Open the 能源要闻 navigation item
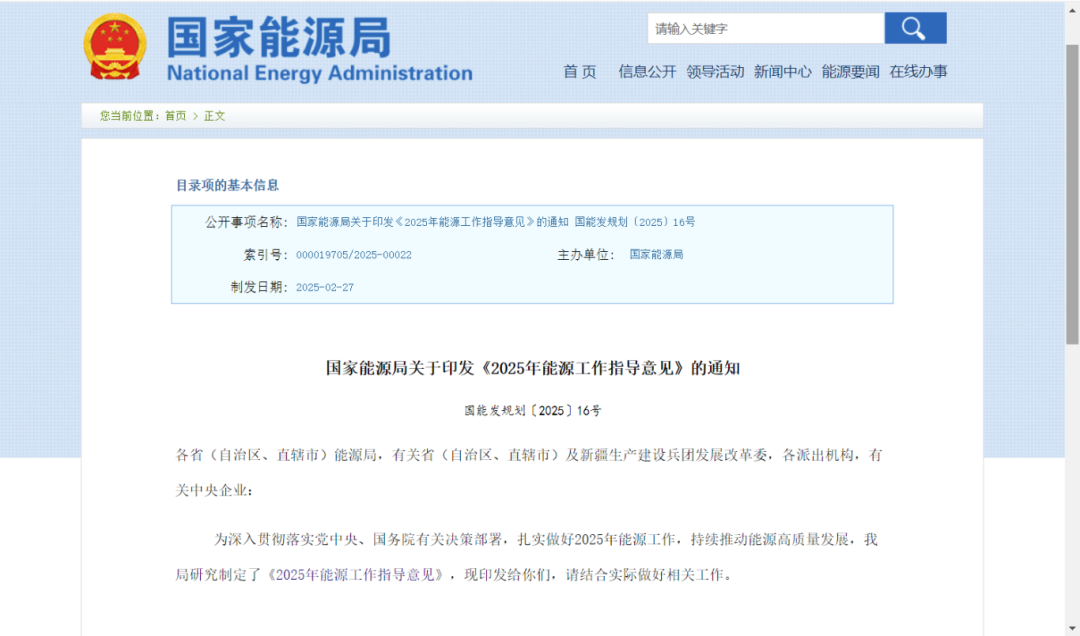This screenshot has height=636, width=1080. click(x=850, y=71)
